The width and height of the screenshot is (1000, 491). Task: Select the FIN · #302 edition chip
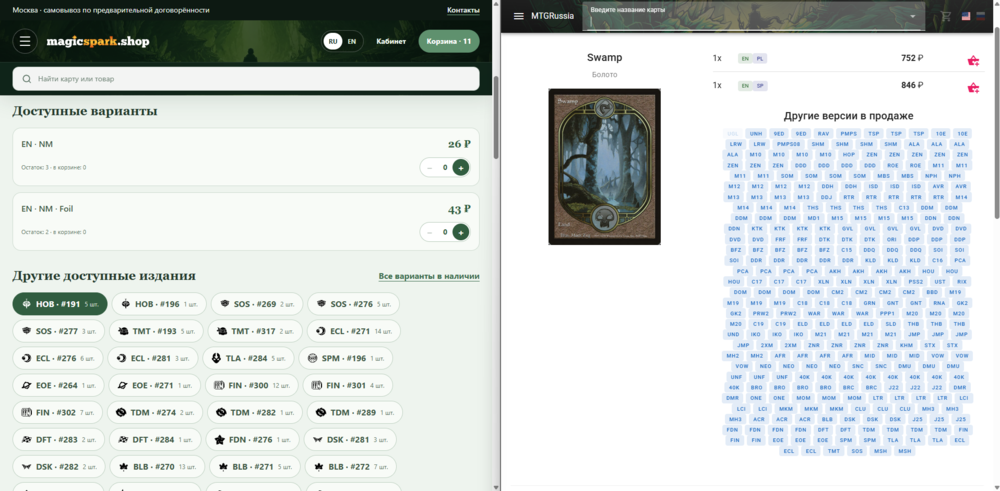tap(57, 413)
